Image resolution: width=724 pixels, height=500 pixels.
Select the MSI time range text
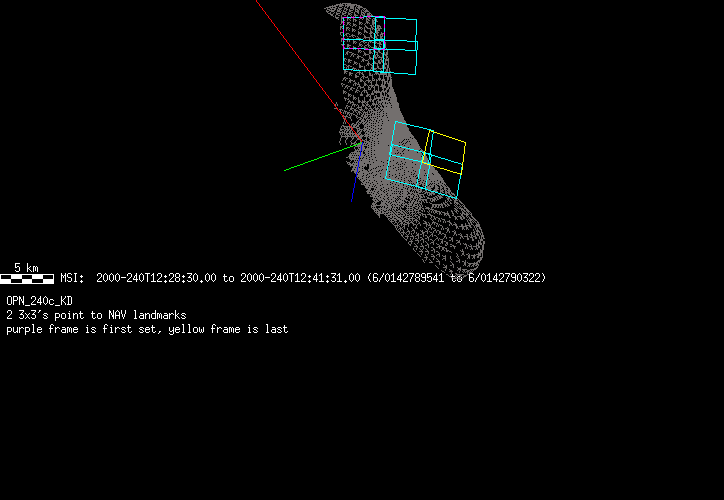(303, 278)
